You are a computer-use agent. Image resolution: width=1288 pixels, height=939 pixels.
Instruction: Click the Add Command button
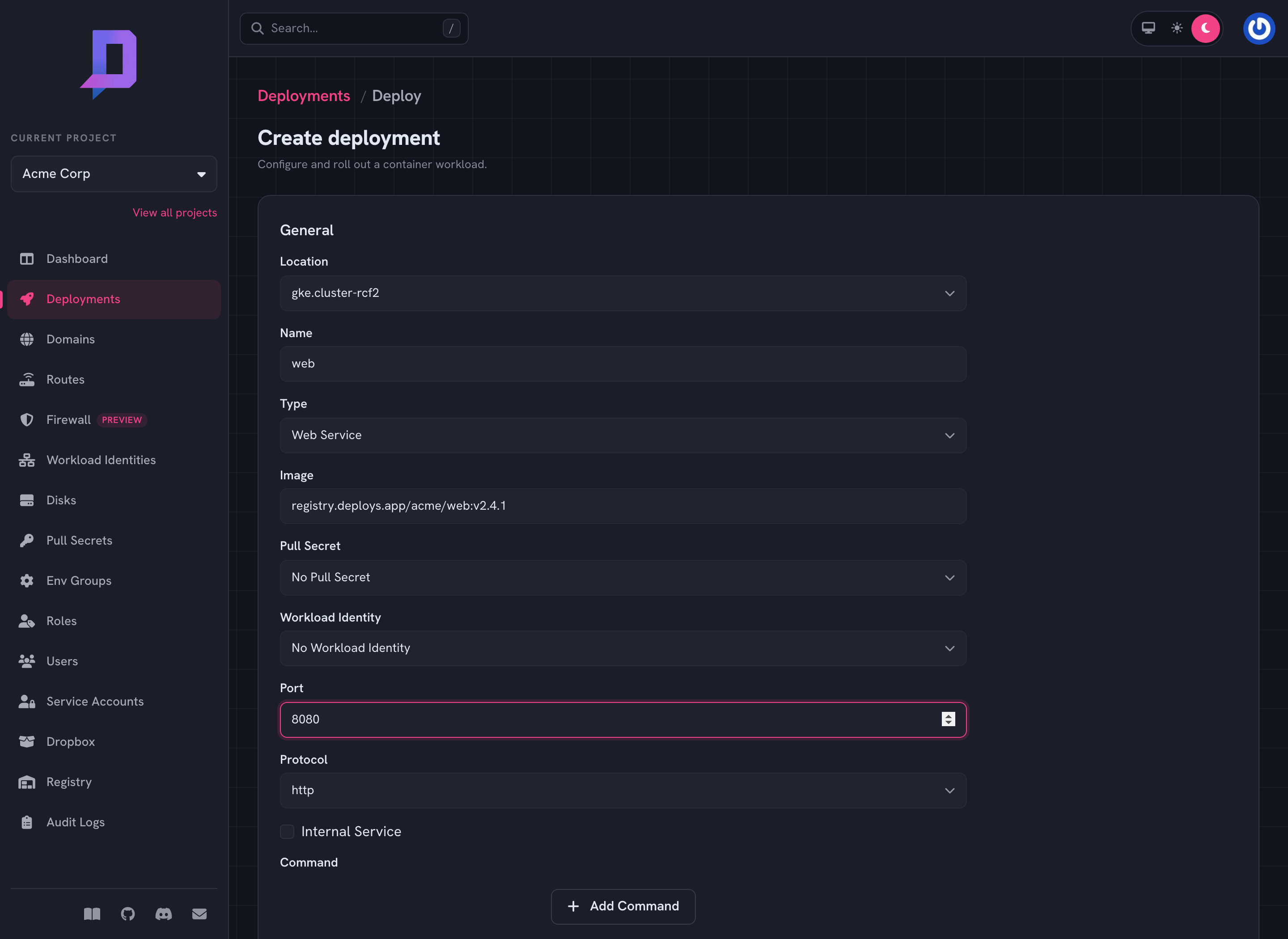pos(623,907)
